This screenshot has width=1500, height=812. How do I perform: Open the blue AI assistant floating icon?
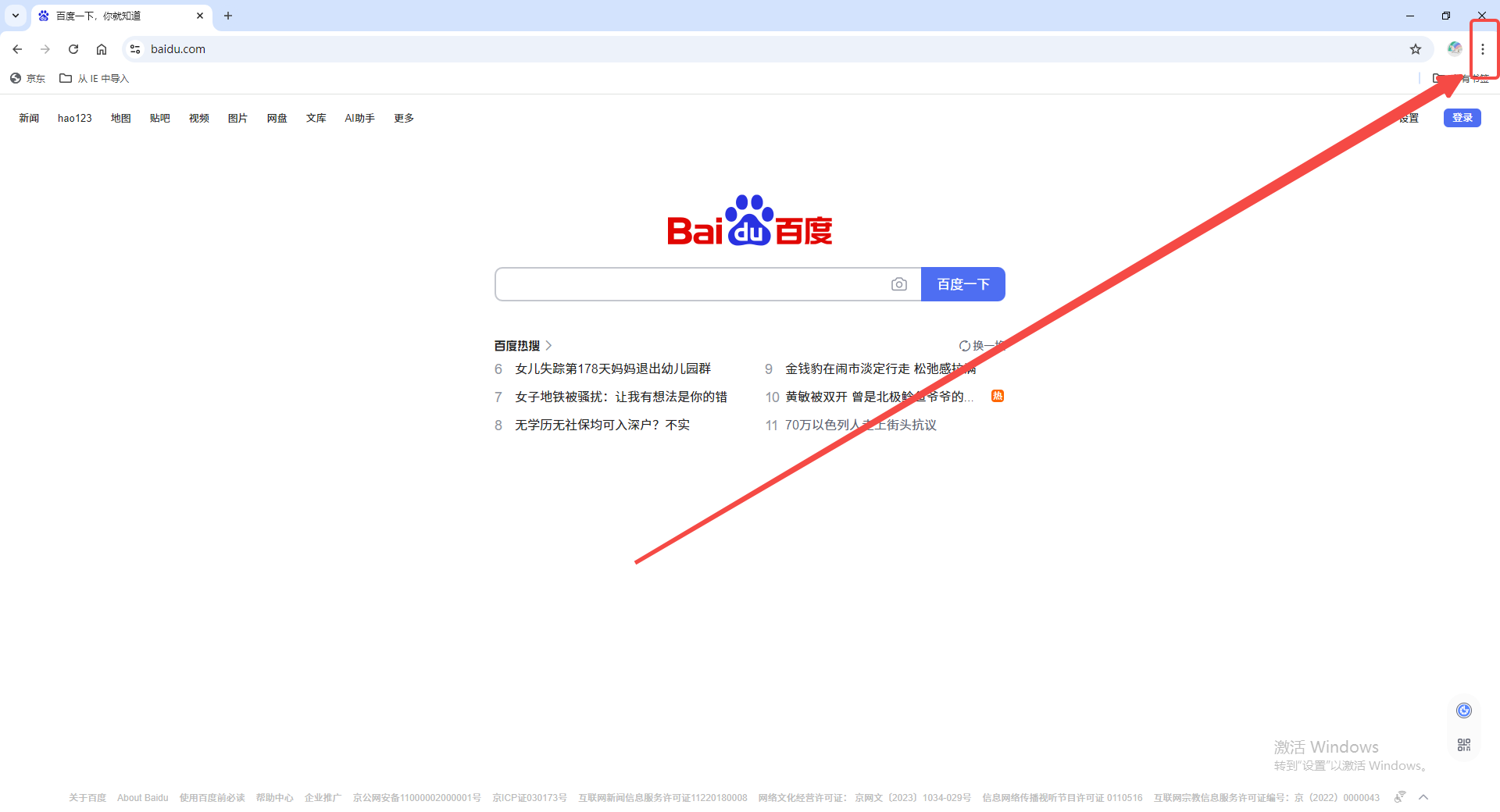click(1464, 710)
